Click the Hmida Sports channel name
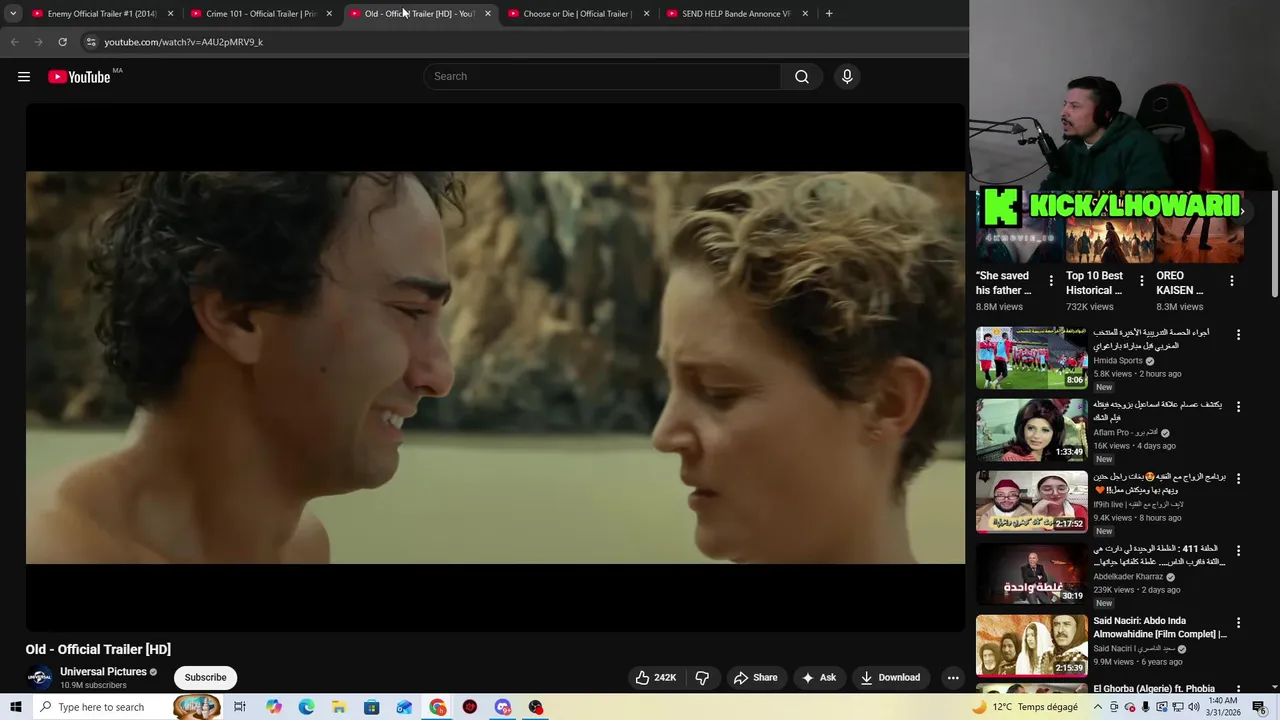Viewport: 1280px width, 720px height. pyautogui.click(x=1117, y=361)
